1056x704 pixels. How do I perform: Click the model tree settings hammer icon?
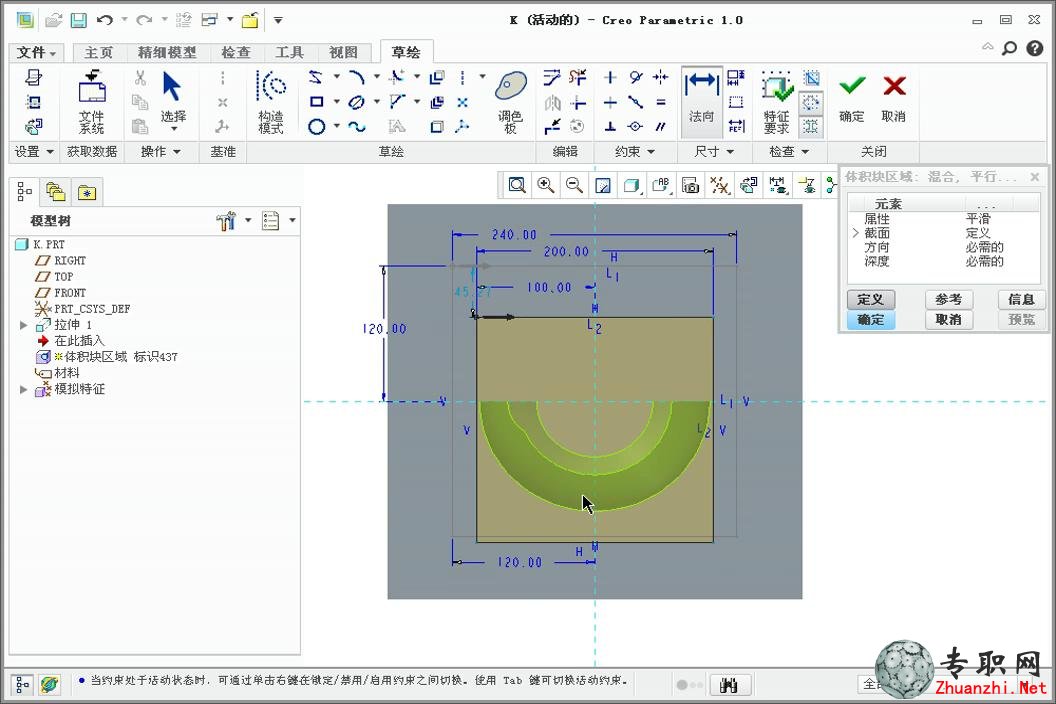[226, 220]
